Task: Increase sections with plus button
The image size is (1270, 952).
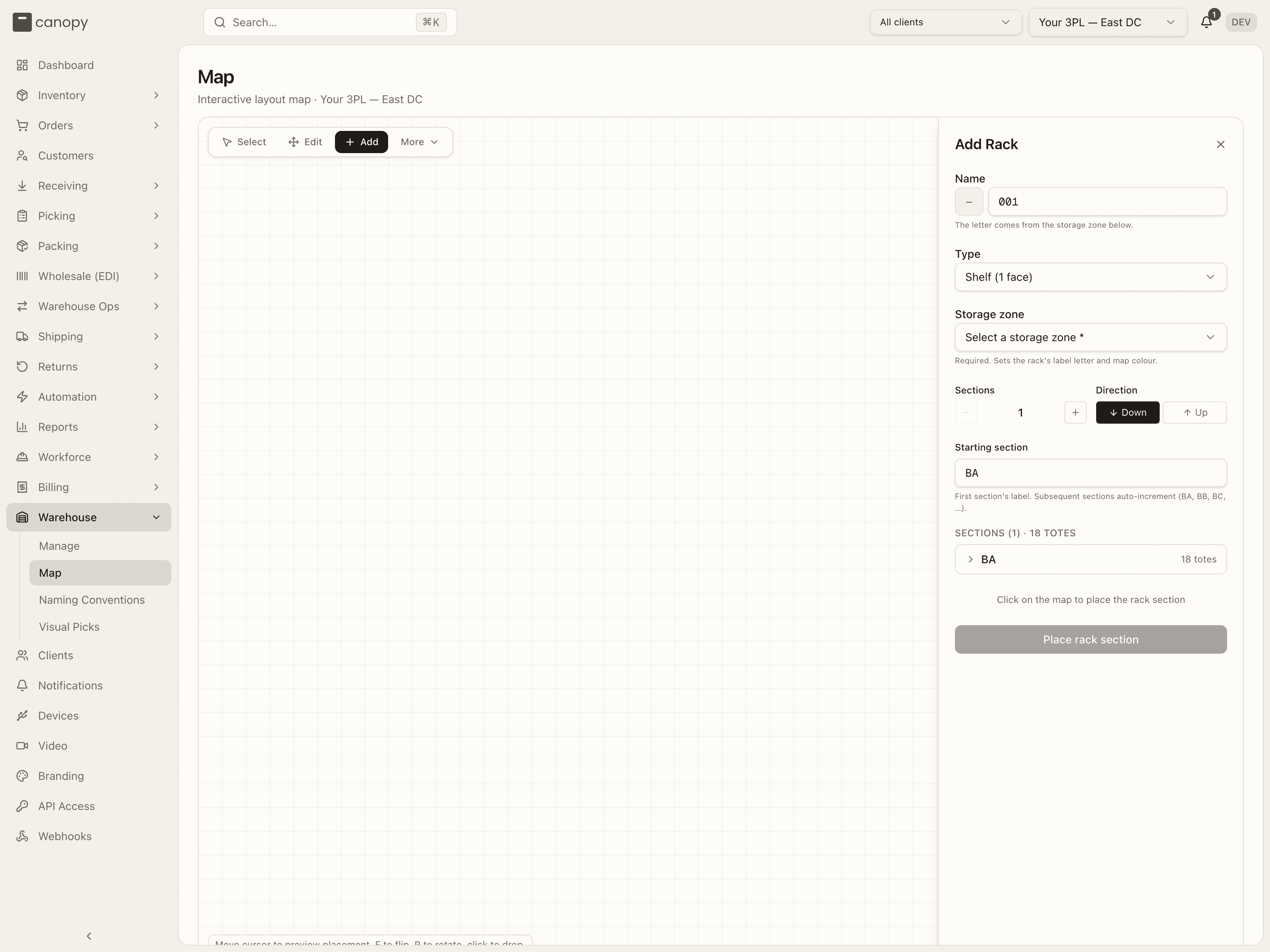Action: tap(1075, 413)
